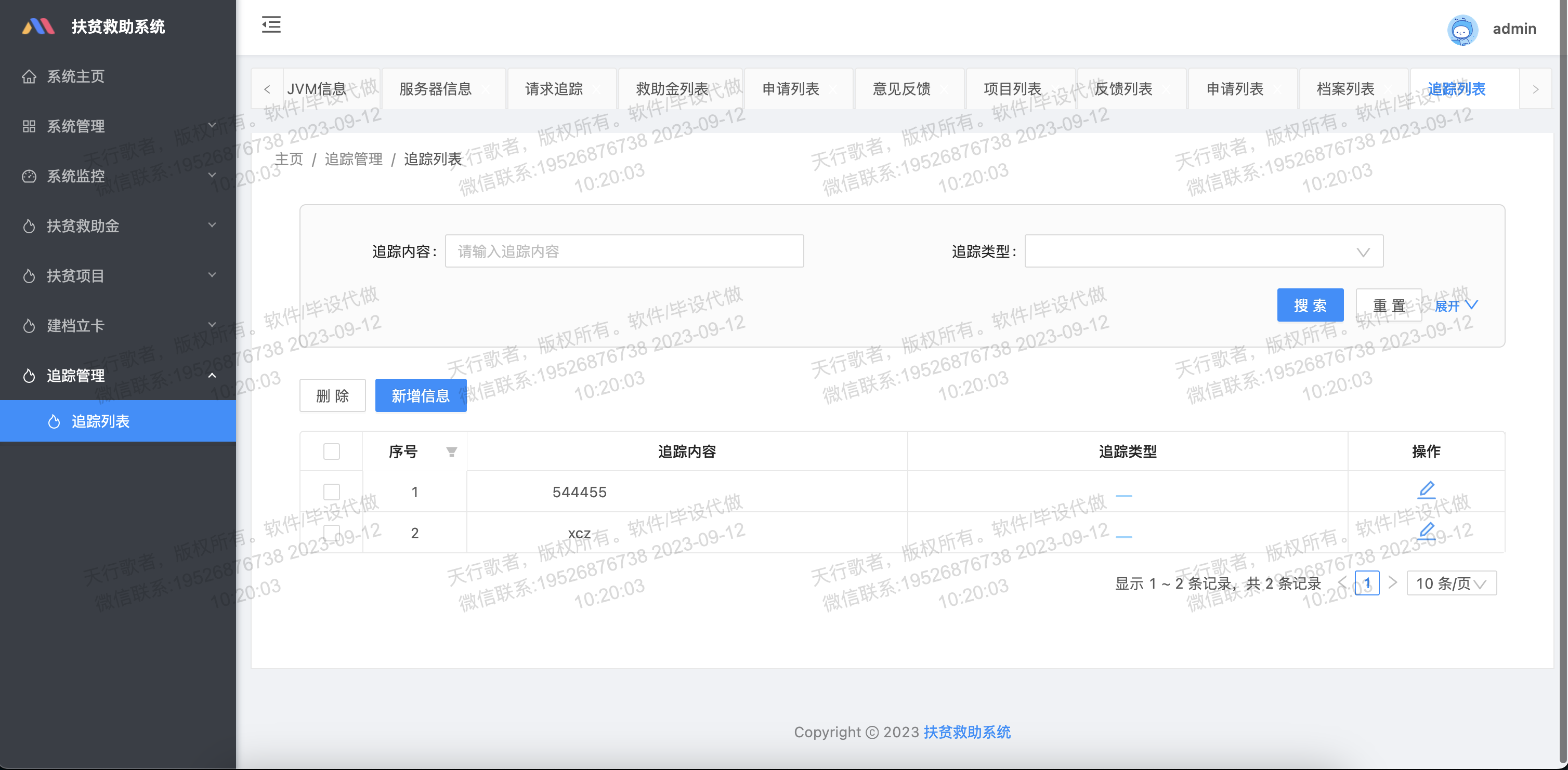The width and height of the screenshot is (1568, 770).
Task: Click the edit pencil icon for row 544455
Action: coord(1426,489)
